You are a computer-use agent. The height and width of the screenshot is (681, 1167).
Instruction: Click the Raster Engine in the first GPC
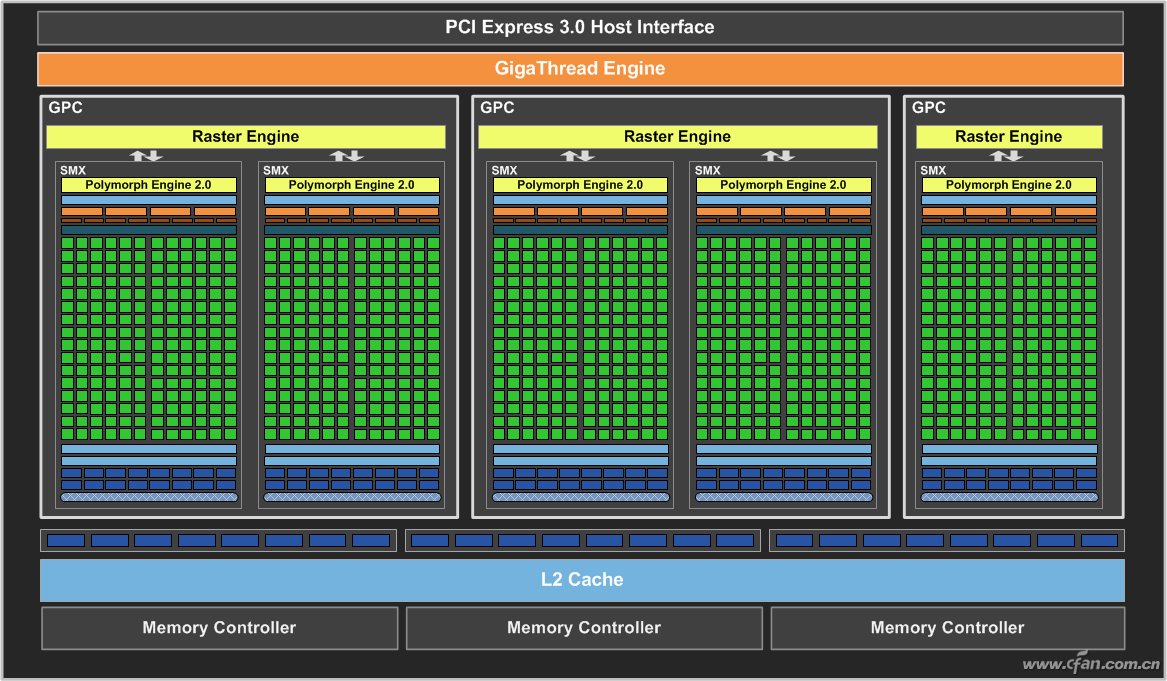click(246, 137)
